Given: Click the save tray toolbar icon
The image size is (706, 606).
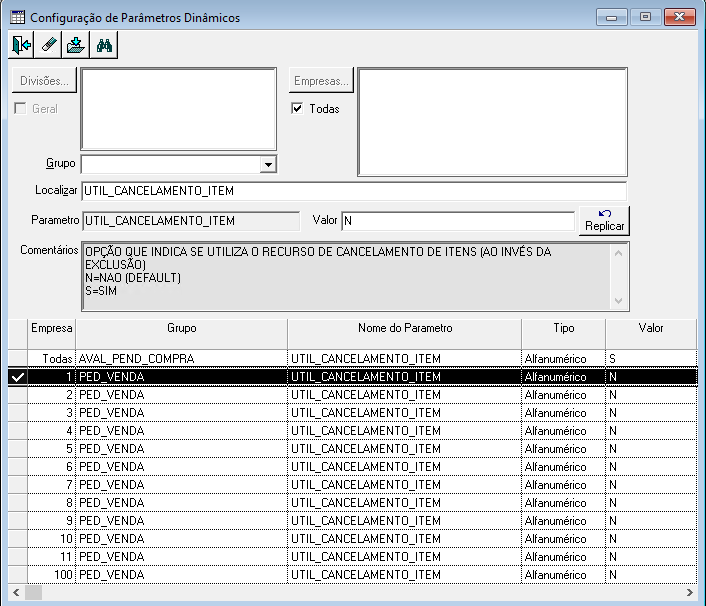Looking at the screenshot, I should [76, 45].
